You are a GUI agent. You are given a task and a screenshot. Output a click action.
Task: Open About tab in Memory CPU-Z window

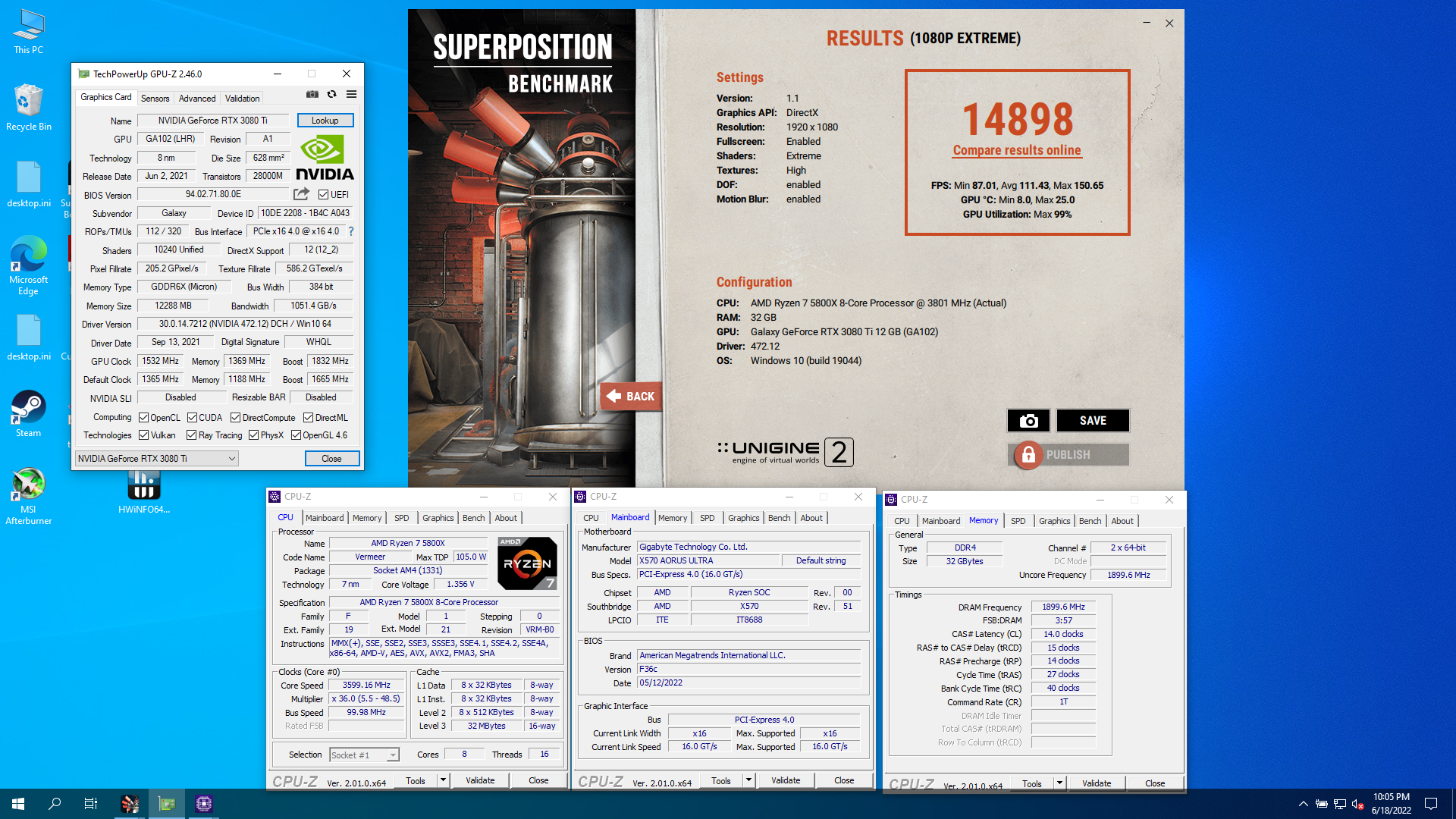1122,521
